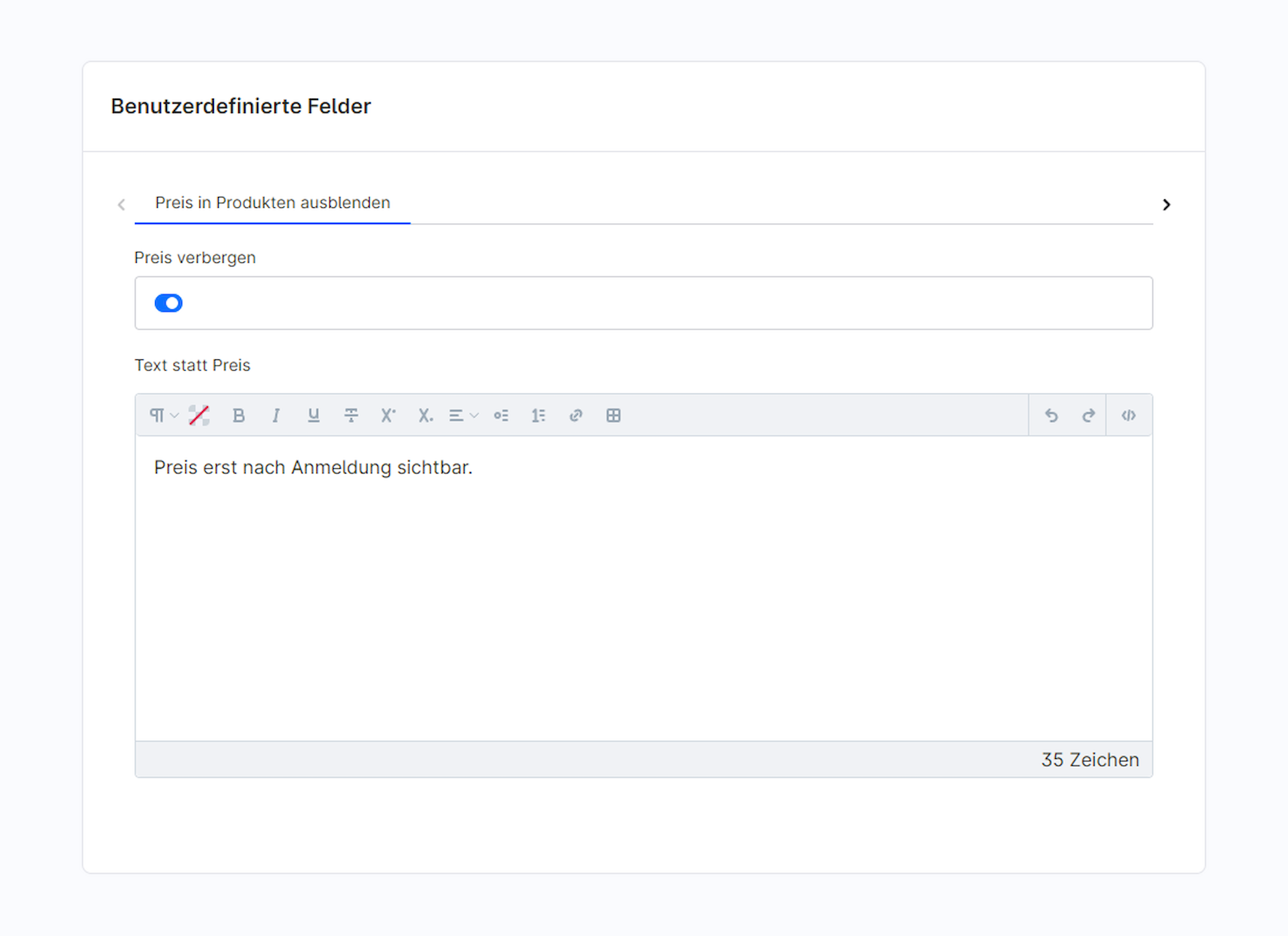Apply italic formatting
The height and width of the screenshot is (936, 1288).
(276, 416)
